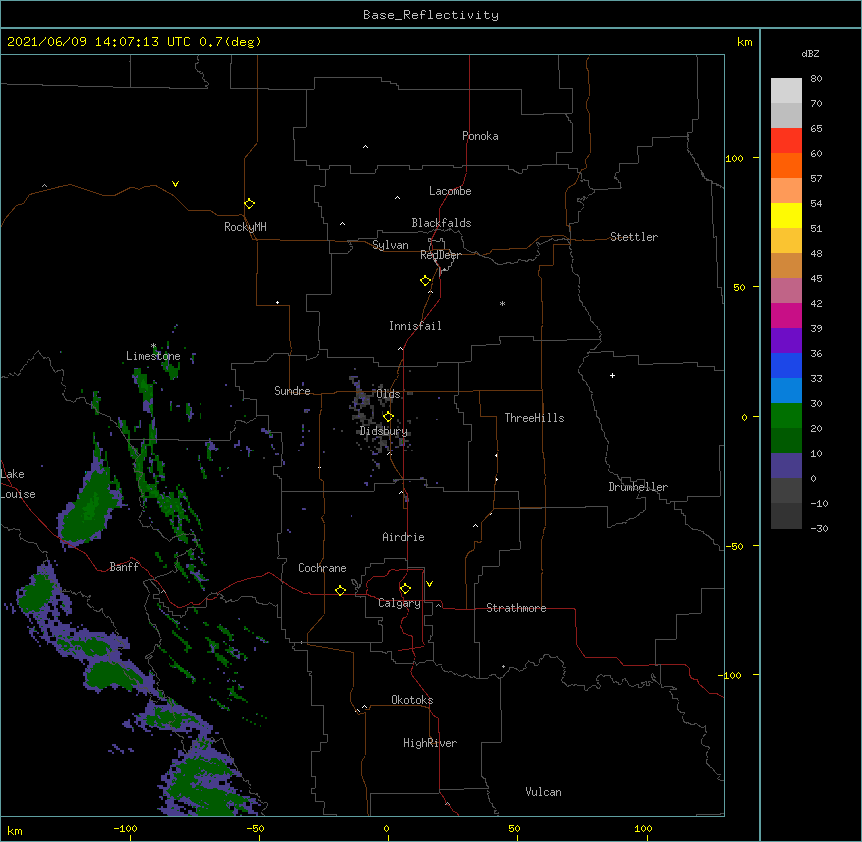Click the -100 tick on the bottom axis
The image size is (862, 842).
click(125, 828)
